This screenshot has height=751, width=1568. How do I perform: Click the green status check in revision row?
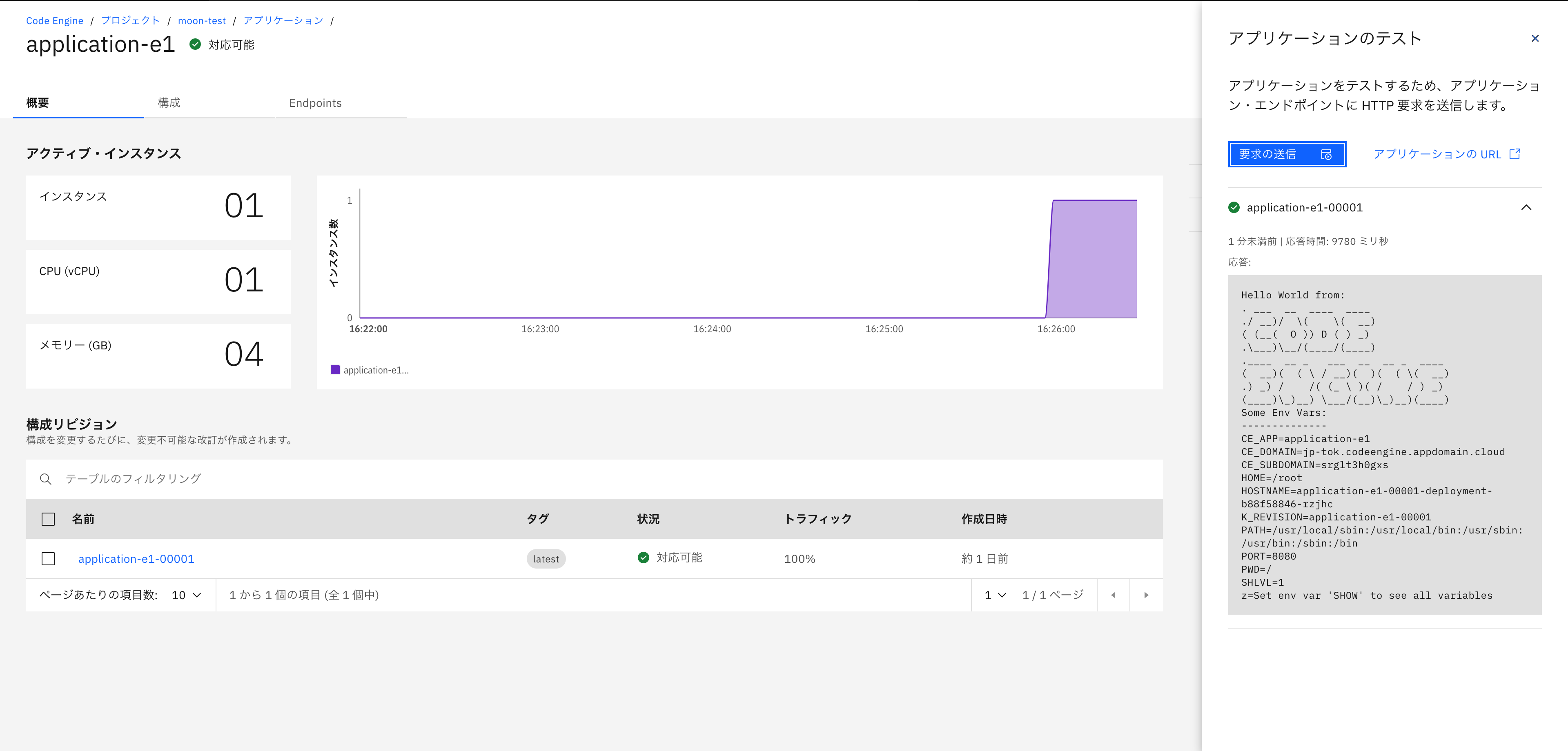coord(644,558)
